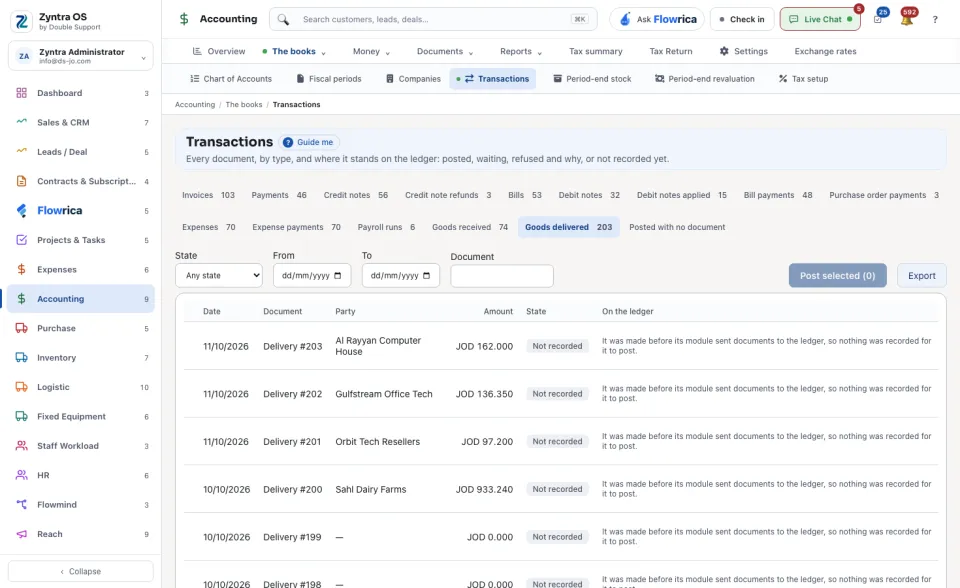Click the Purchase truck icon
Screen dimensions: 960x588
tap(21, 328)
